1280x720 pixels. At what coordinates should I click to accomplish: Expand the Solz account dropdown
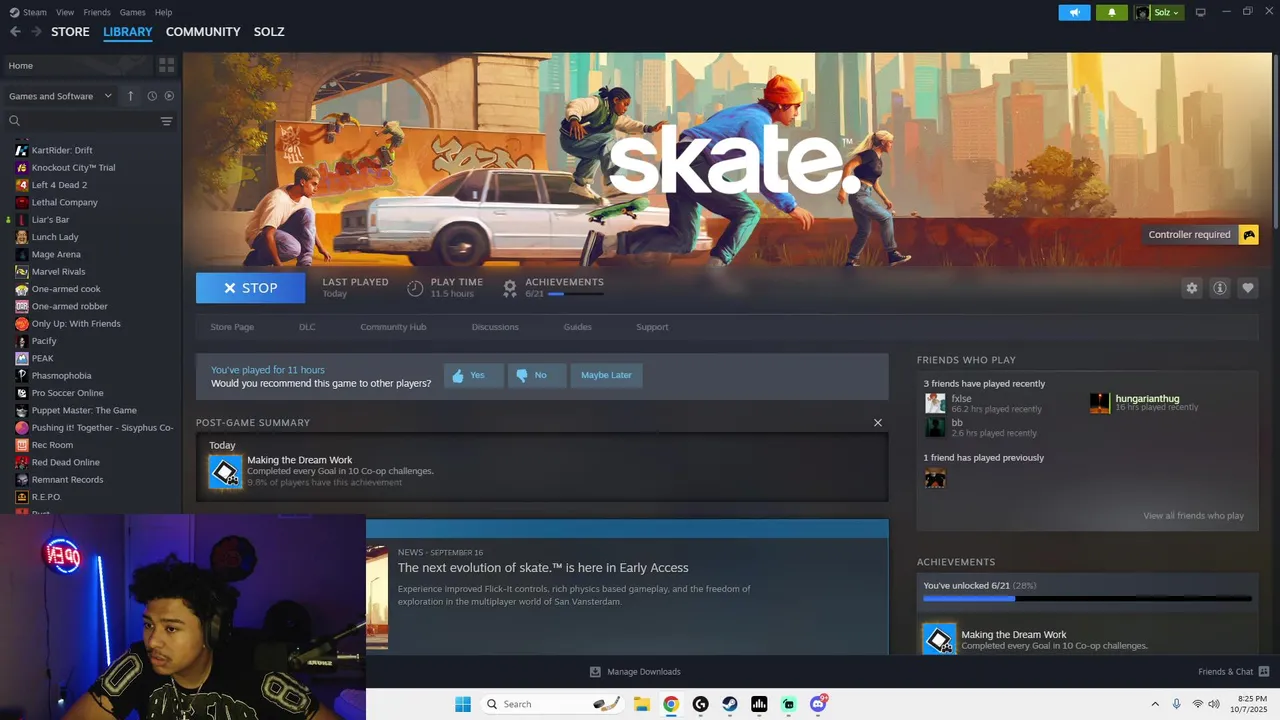click(x=1158, y=12)
